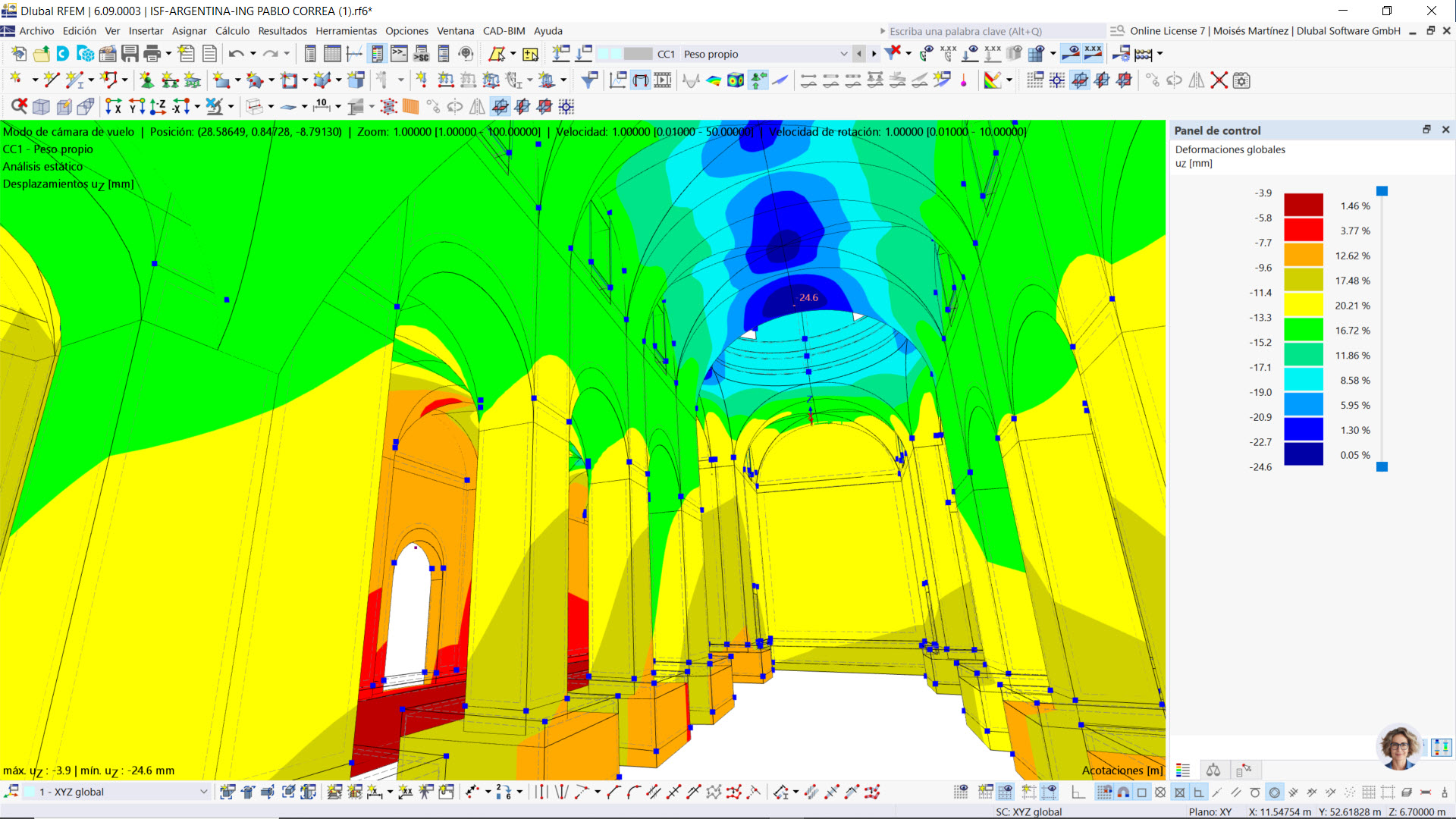Click the keyword search field Alt+Q

(x=993, y=31)
